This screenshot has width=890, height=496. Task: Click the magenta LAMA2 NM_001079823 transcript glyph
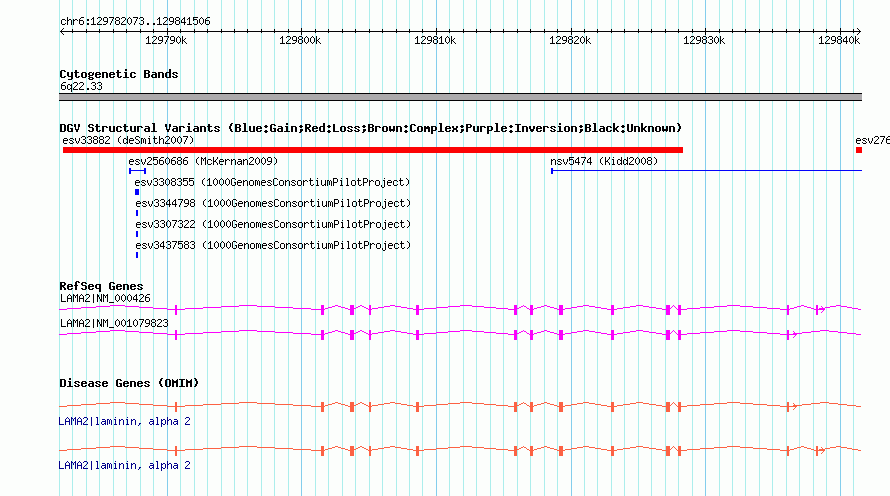460,335
